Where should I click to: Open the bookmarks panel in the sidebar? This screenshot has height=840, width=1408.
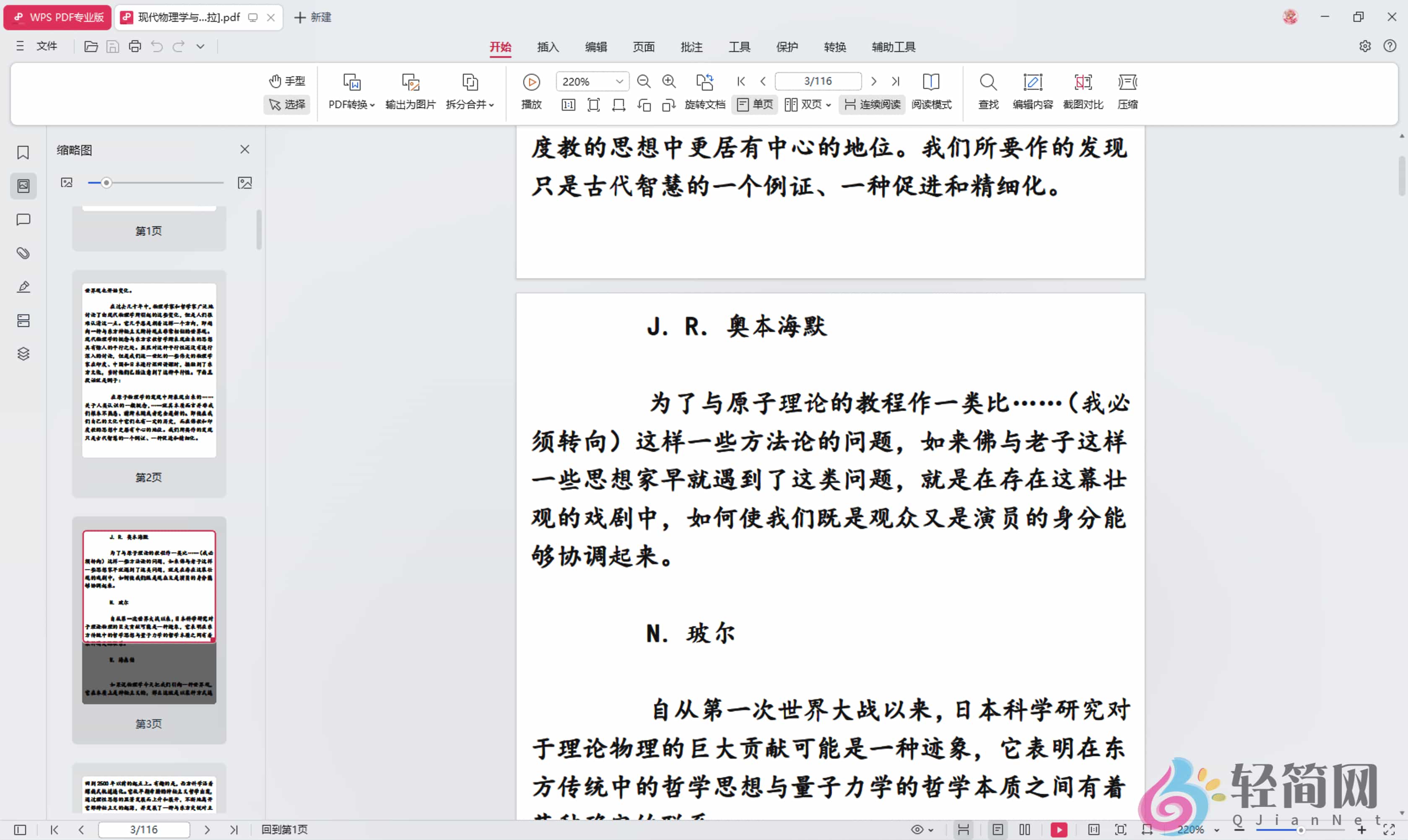pos(23,152)
